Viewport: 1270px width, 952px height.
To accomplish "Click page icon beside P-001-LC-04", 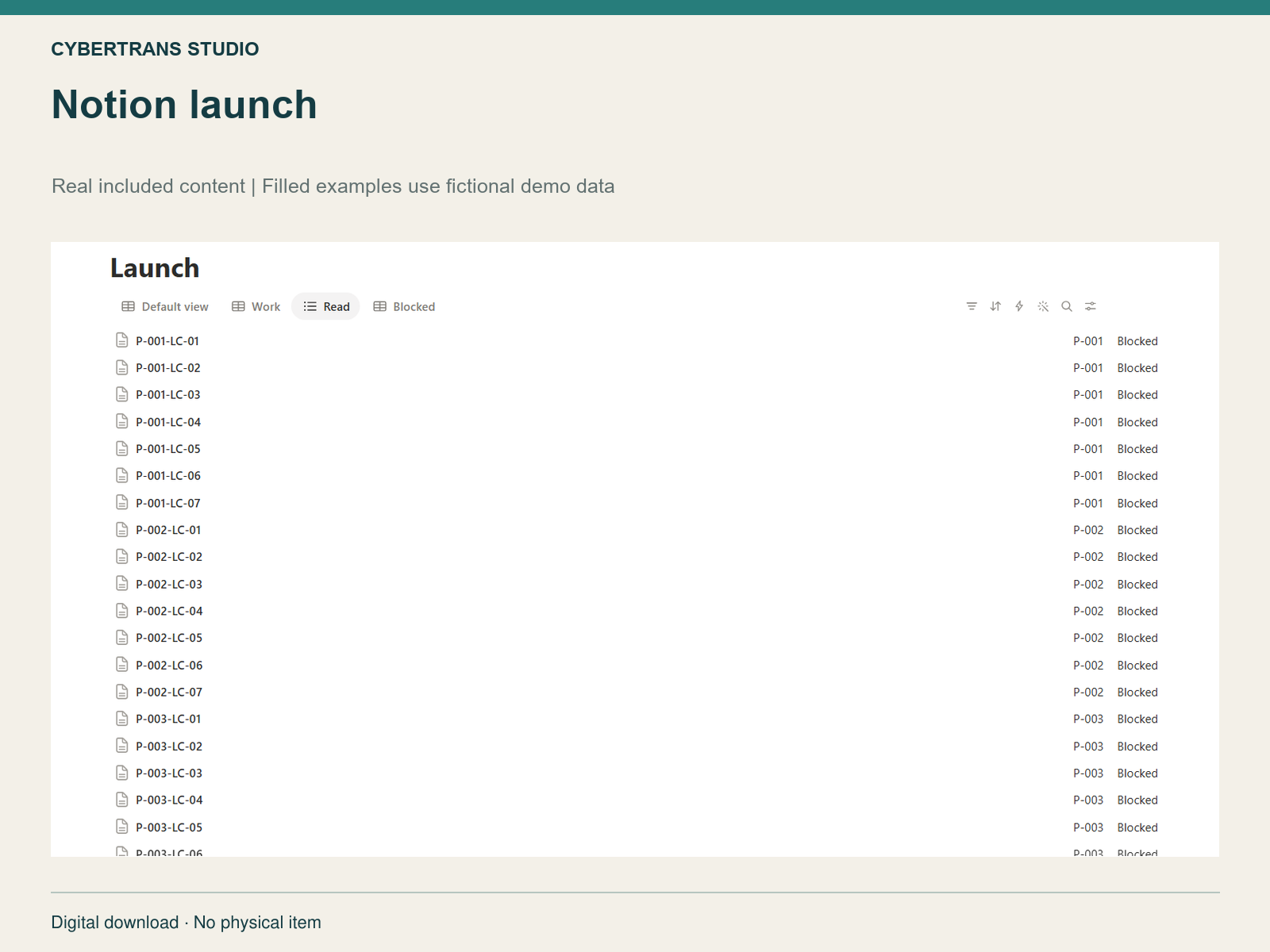I will (x=122, y=421).
